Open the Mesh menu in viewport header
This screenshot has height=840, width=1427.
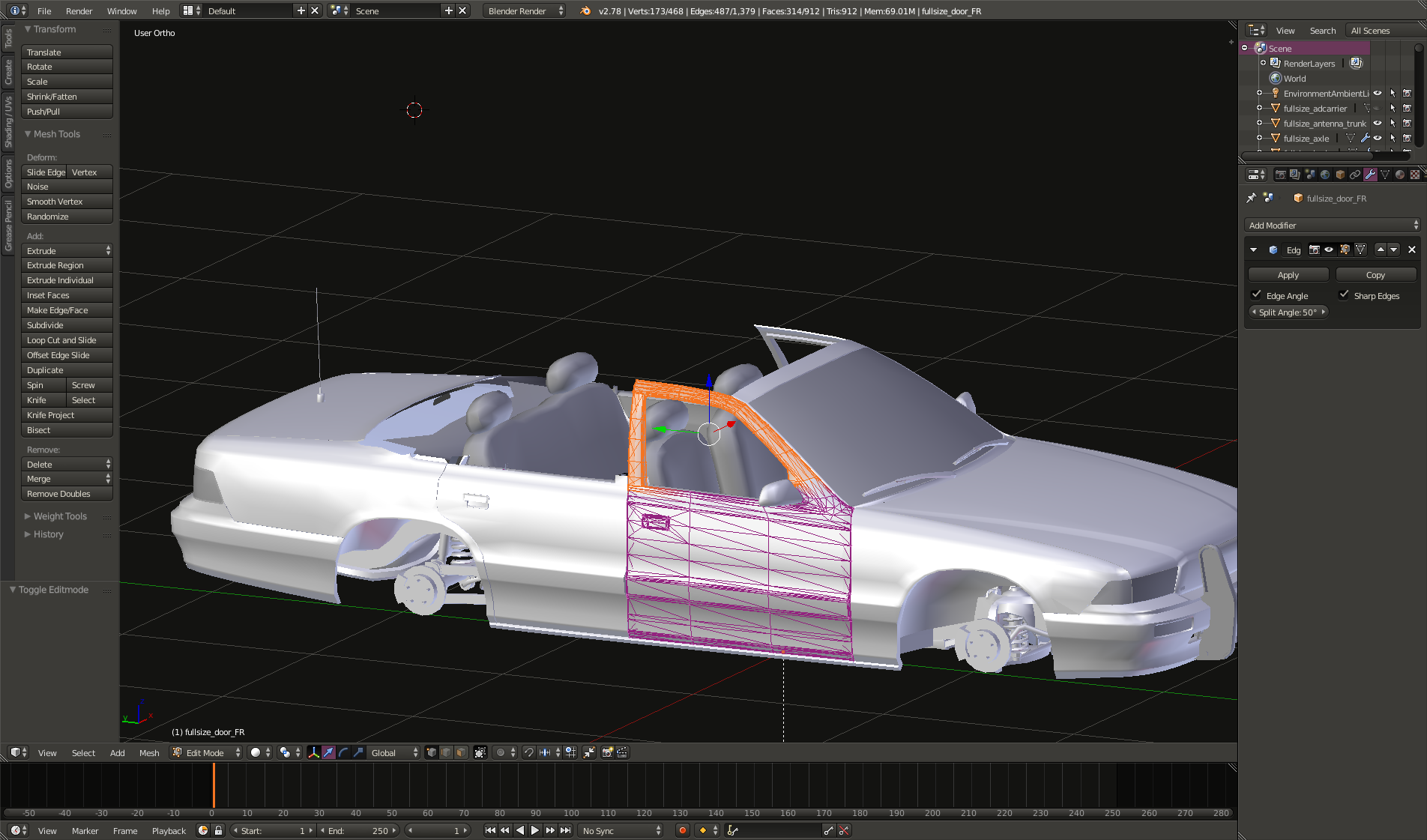[149, 753]
